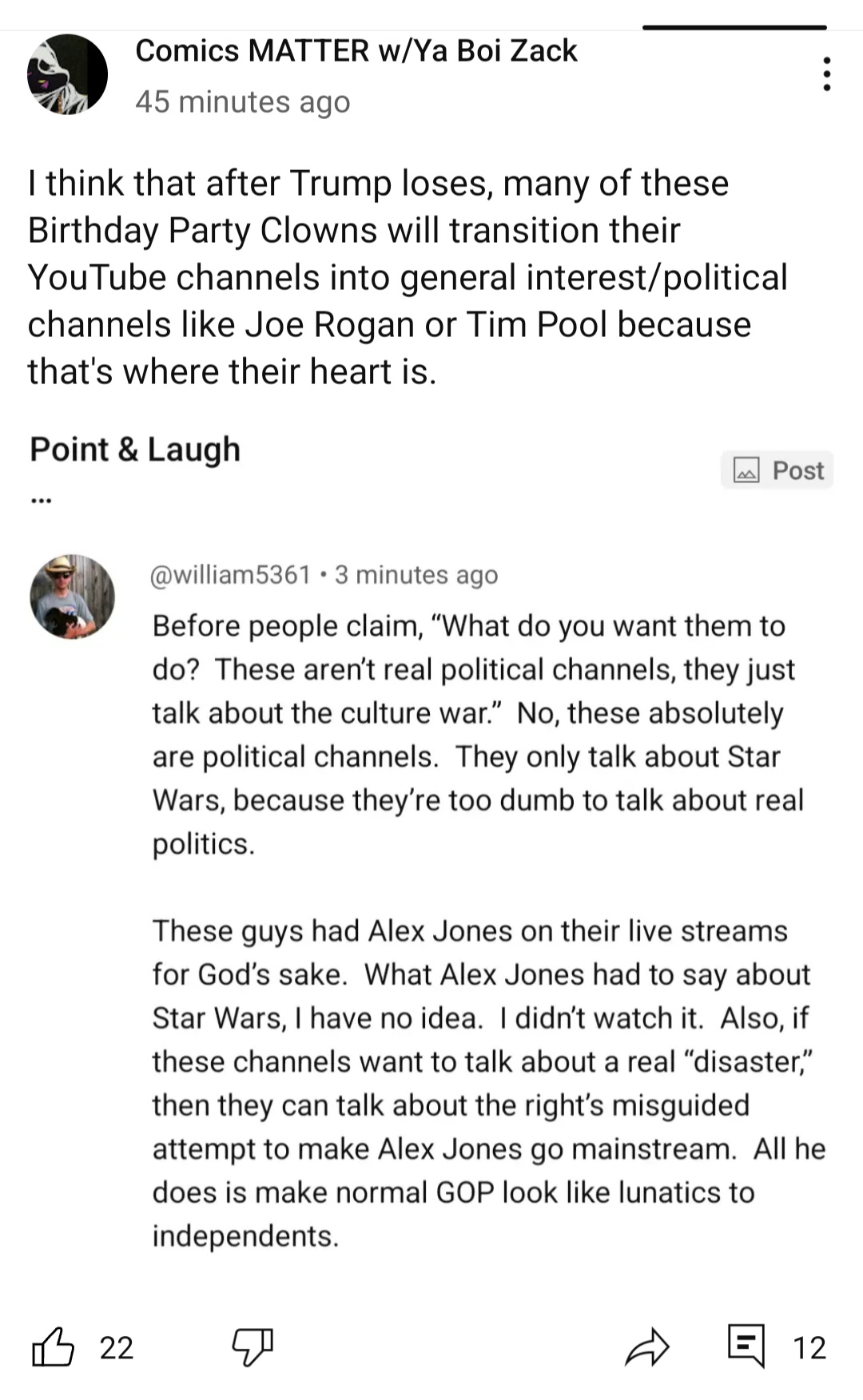The image size is (863, 1400).
Task: Tap the comment paragraph about political channels
Action: [x=478, y=734]
